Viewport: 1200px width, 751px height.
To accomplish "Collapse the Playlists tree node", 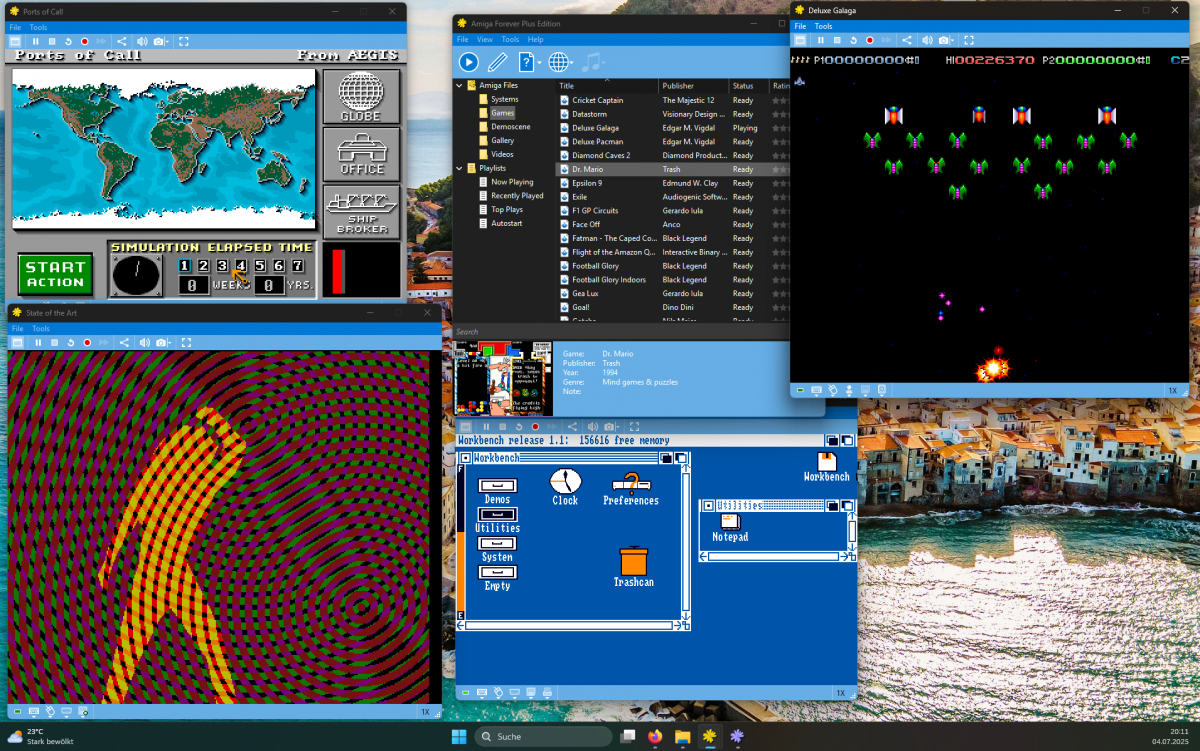I will (x=460, y=168).
